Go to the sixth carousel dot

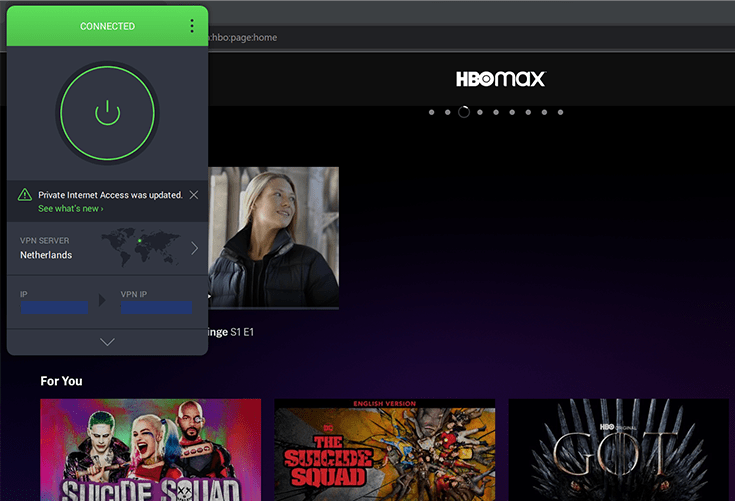512,112
